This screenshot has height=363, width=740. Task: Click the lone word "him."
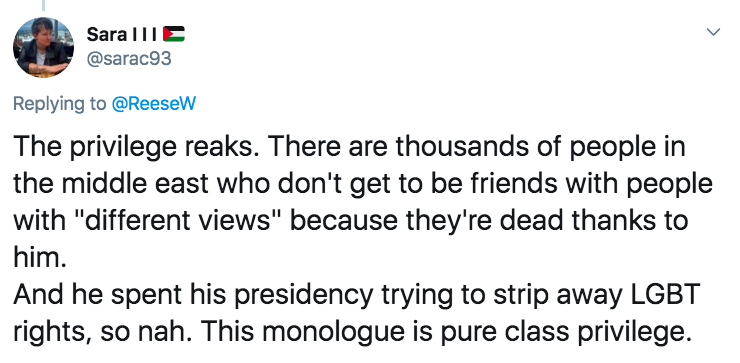(40, 257)
